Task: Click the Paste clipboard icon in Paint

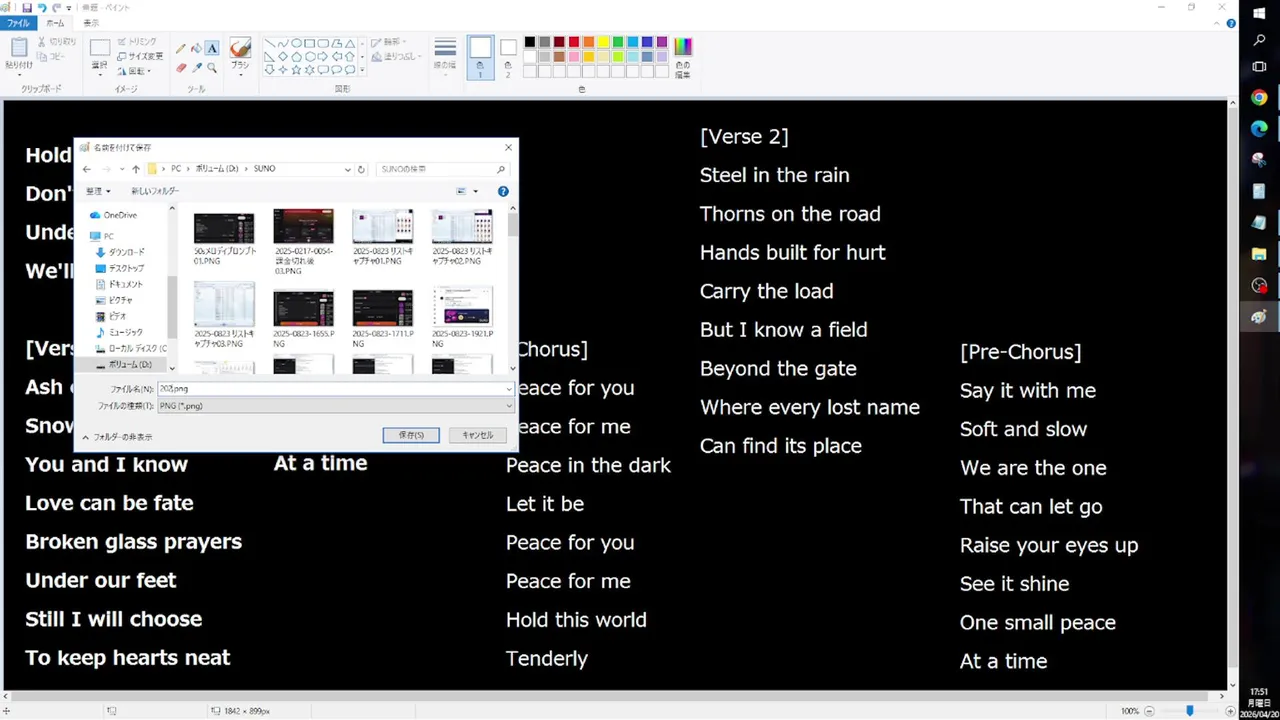Action: [x=18, y=48]
